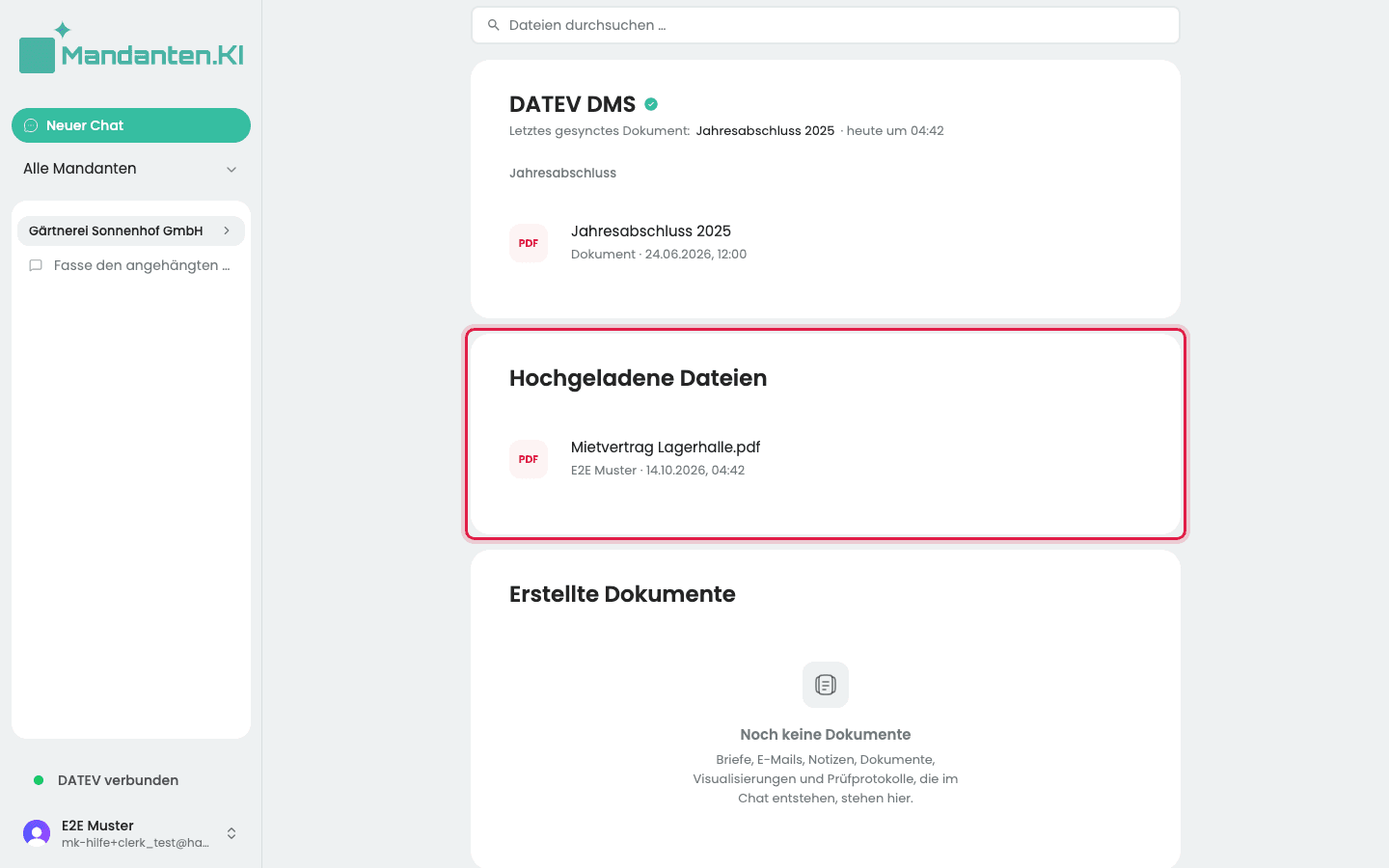
Task: Click the user email mk-hilfe+clerk_test
Action: point(135,843)
